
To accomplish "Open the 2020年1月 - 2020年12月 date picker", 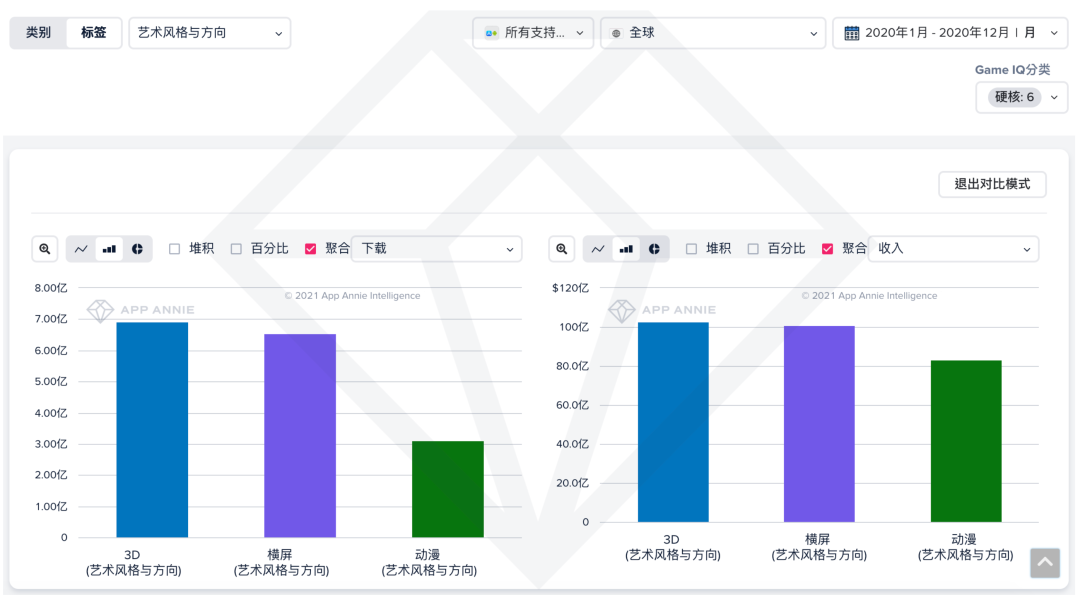I will coord(949,33).
